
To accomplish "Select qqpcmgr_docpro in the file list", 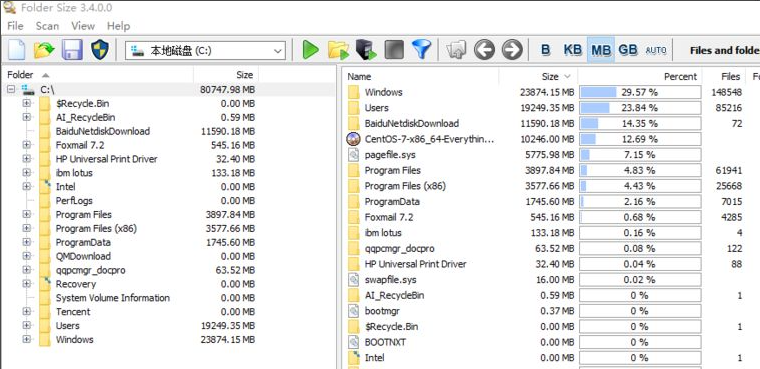I will [x=399, y=248].
